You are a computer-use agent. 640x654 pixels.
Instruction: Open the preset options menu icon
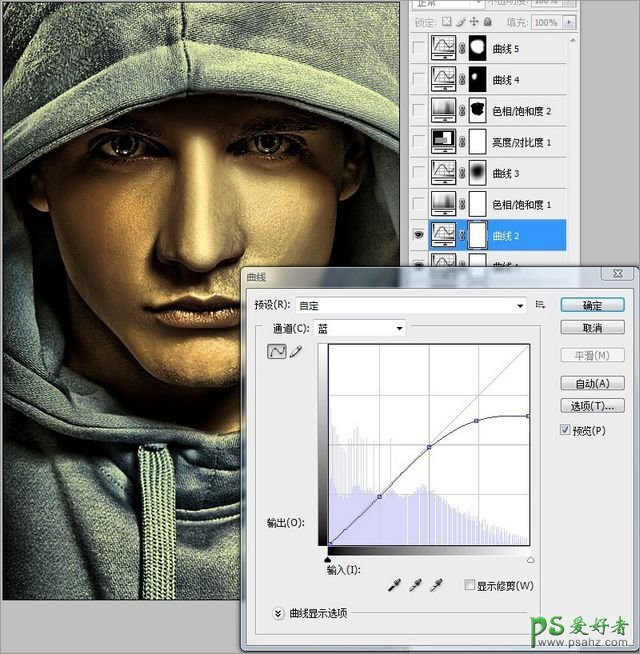[540, 305]
